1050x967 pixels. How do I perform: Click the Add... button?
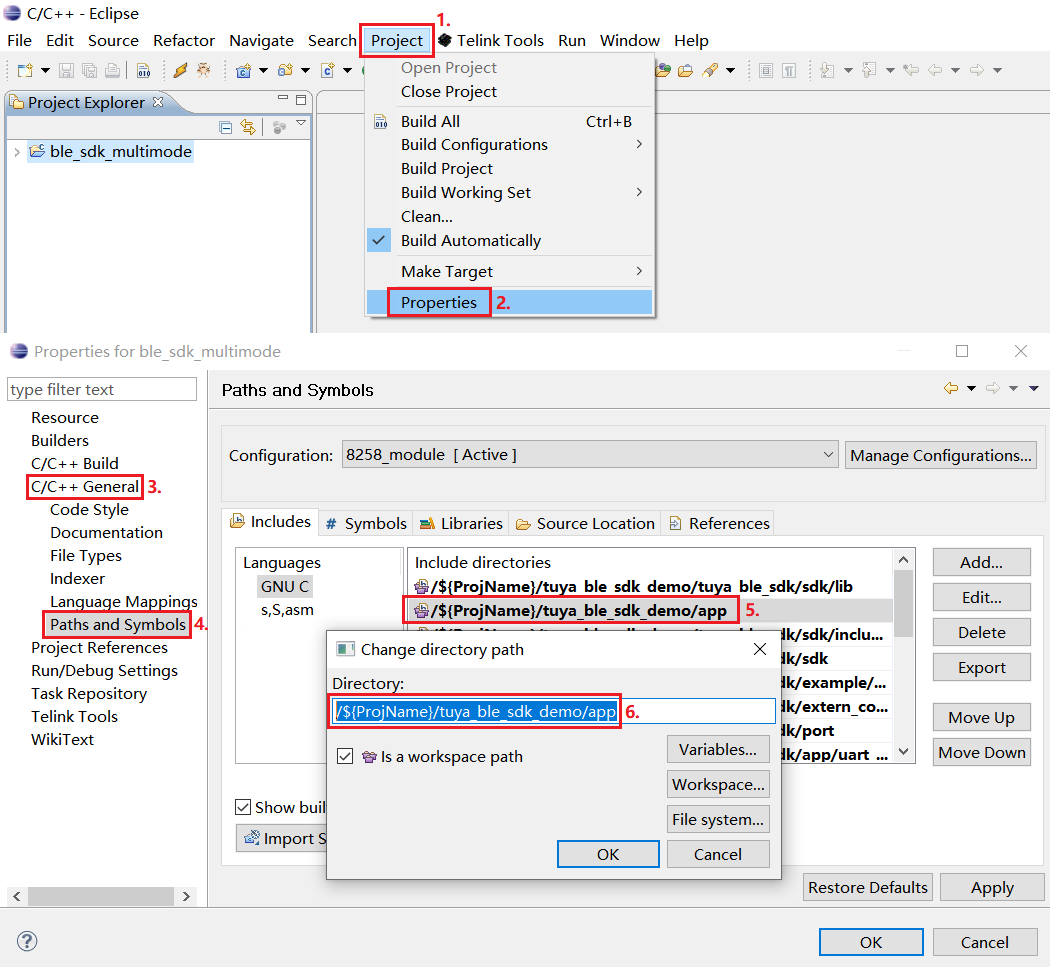pyautogui.click(x=981, y=563)
